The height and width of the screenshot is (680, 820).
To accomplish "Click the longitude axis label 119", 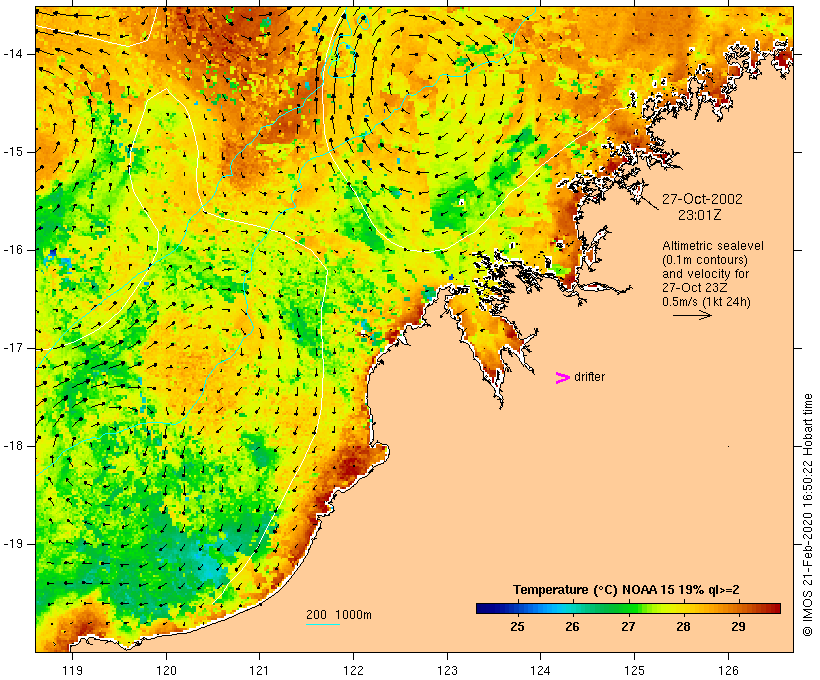I will coord(72,670).
